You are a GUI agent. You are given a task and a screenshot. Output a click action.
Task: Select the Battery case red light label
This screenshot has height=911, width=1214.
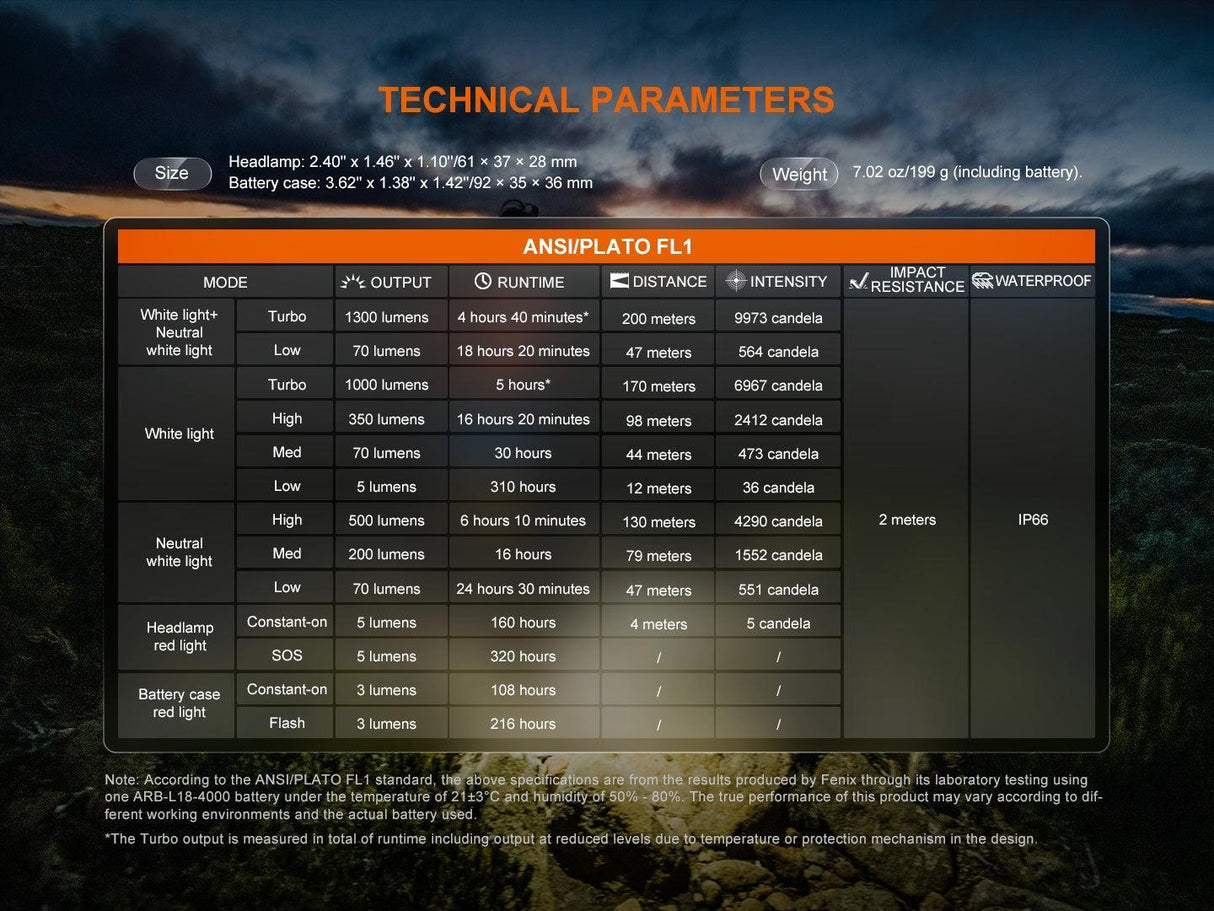179,703
